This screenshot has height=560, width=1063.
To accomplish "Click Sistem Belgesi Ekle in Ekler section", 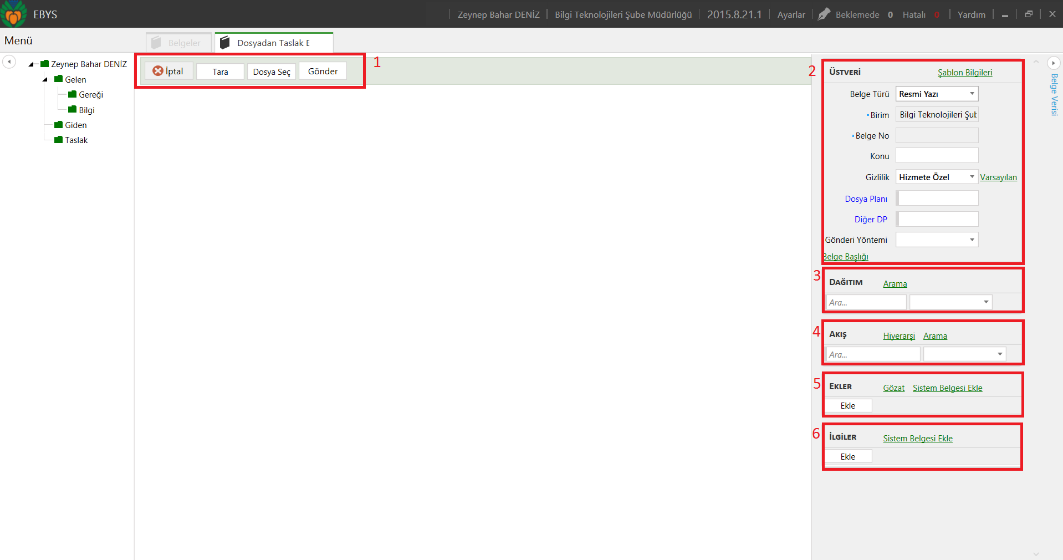I will [947, 388].
